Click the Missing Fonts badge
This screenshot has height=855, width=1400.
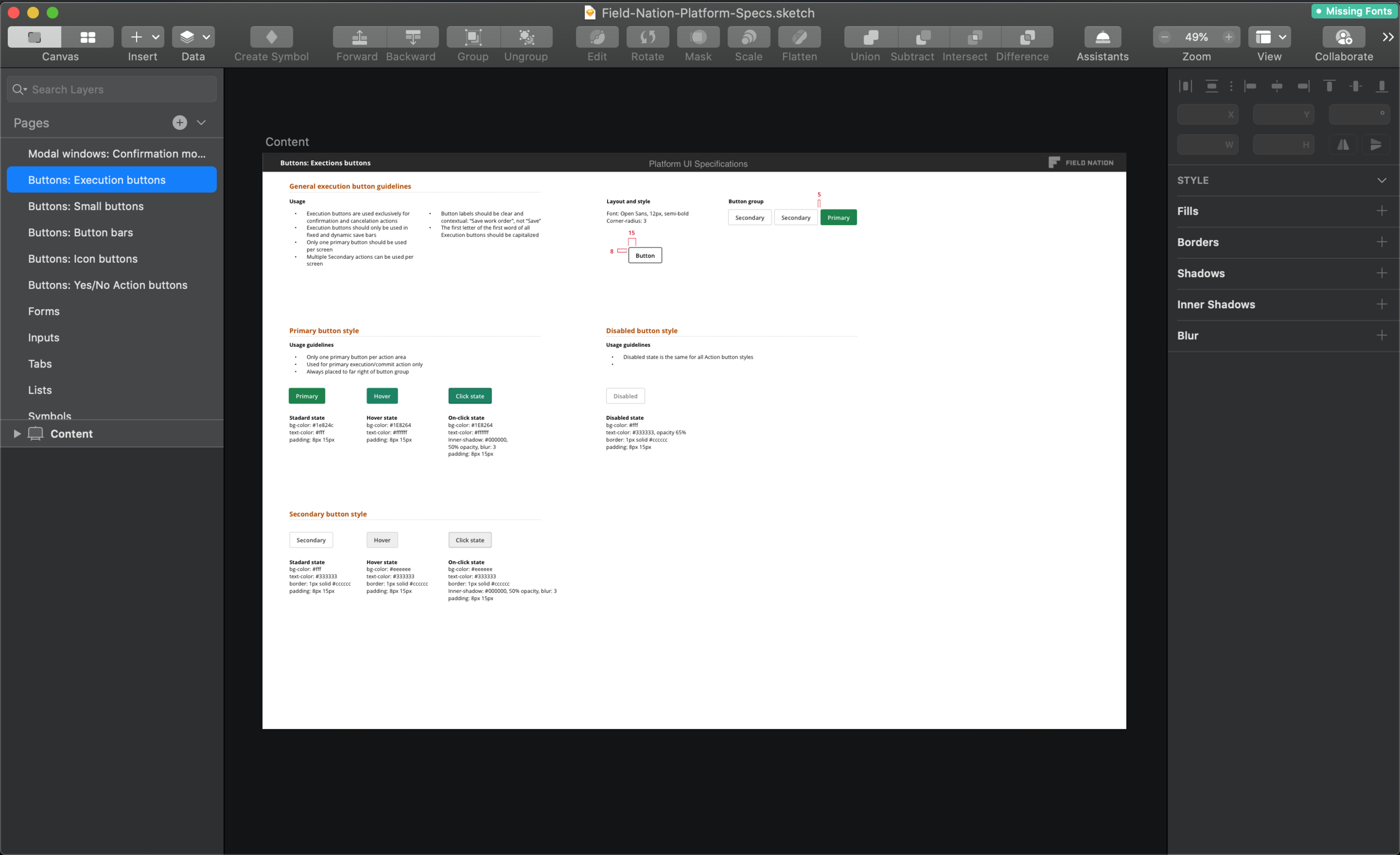[1355, 11]
